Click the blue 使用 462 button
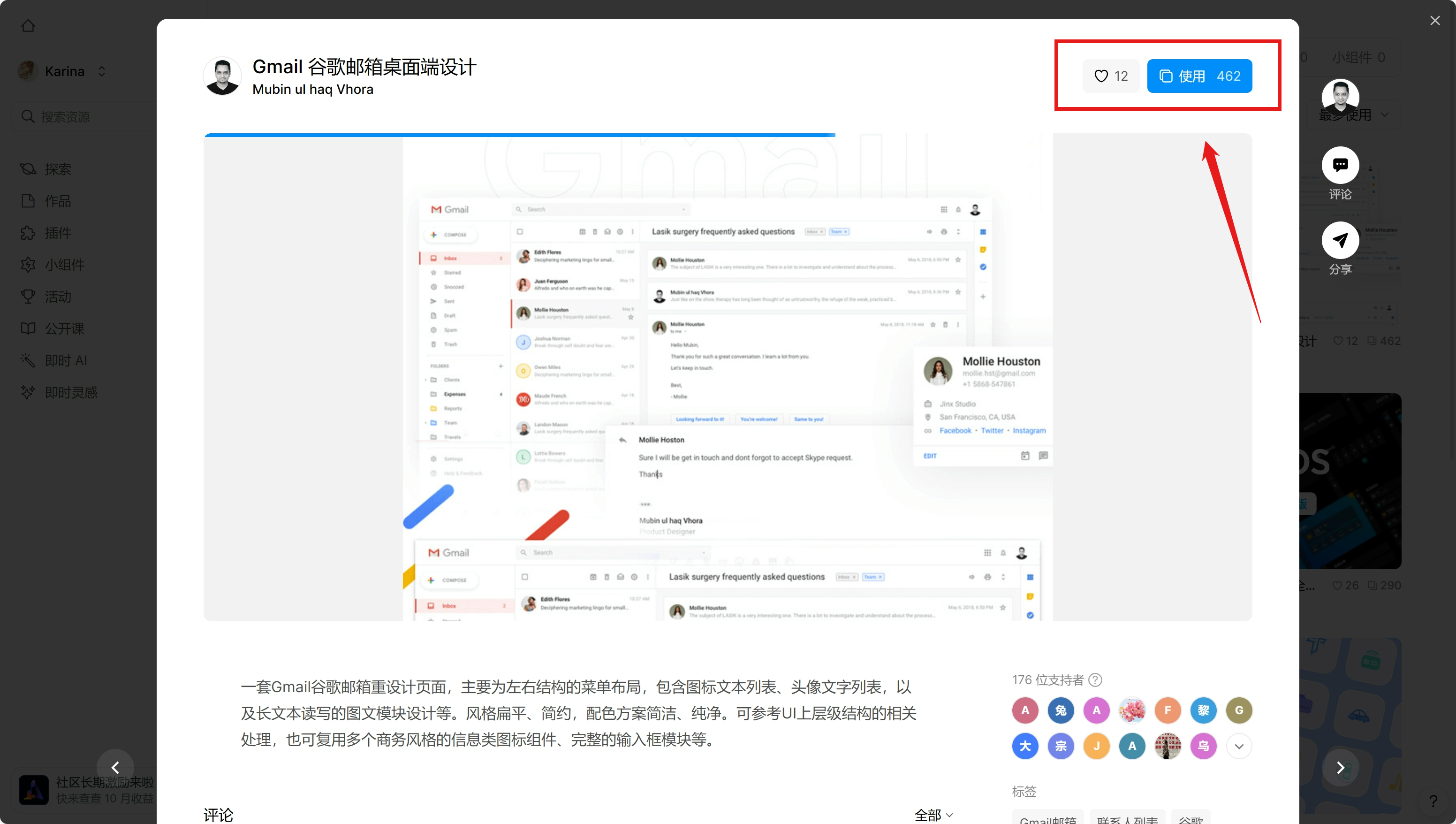The width and height of the screenshot is (1456, 824). pyautogui.click(x=1199, y=76)
